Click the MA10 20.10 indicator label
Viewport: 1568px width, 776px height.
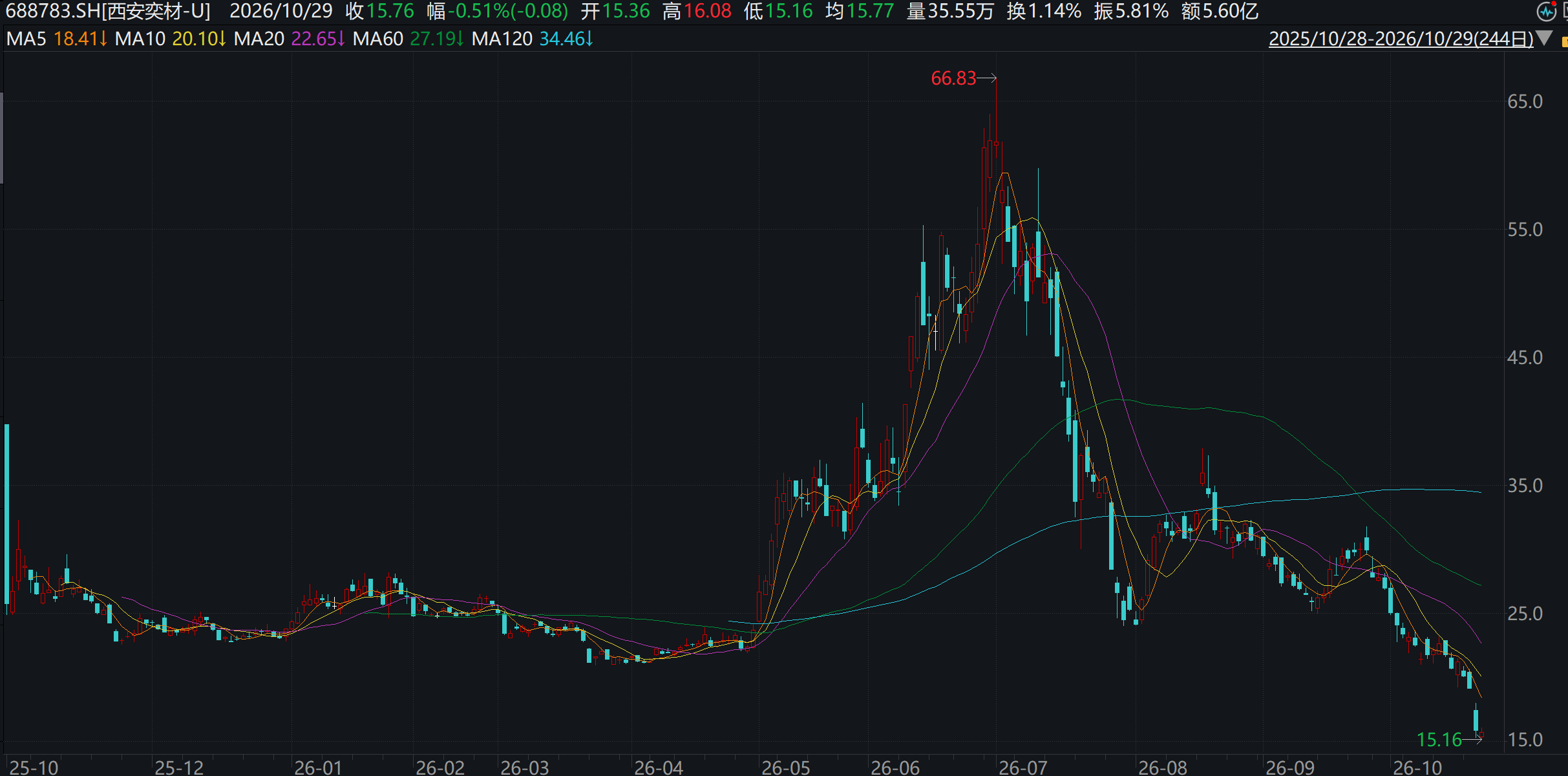[171, 39]
